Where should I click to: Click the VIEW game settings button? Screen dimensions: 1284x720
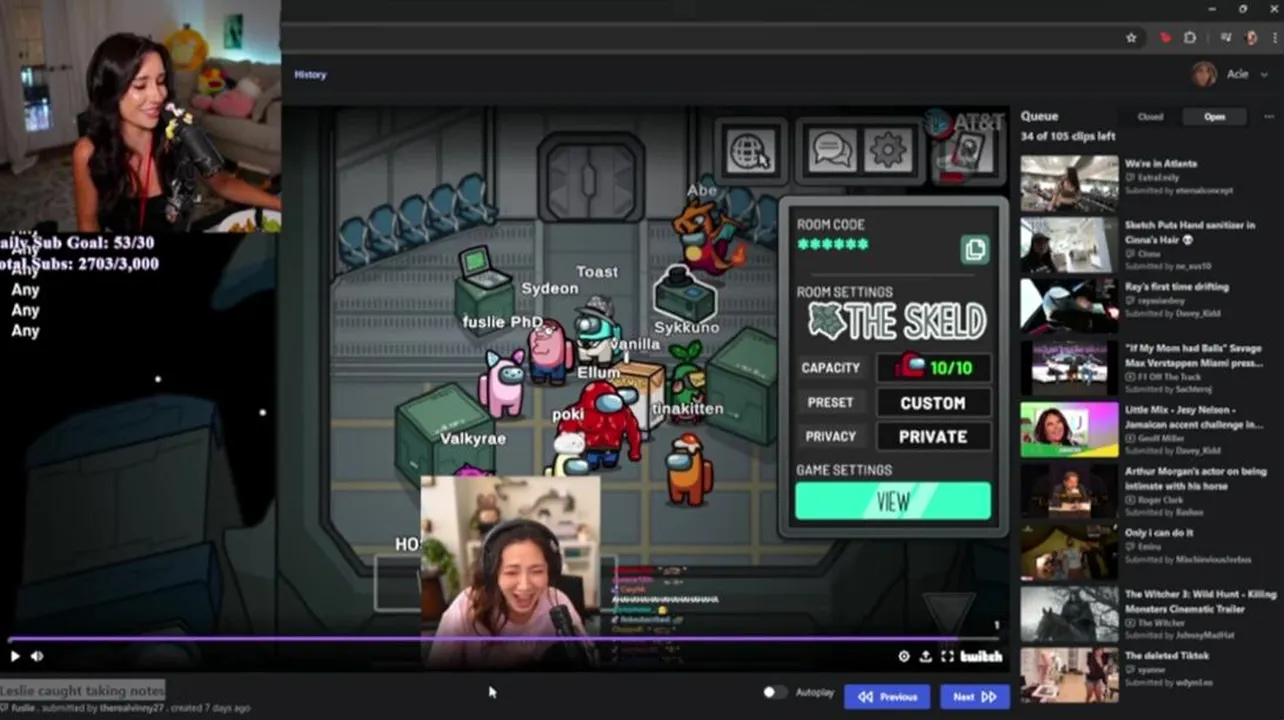tap(893, 502)
